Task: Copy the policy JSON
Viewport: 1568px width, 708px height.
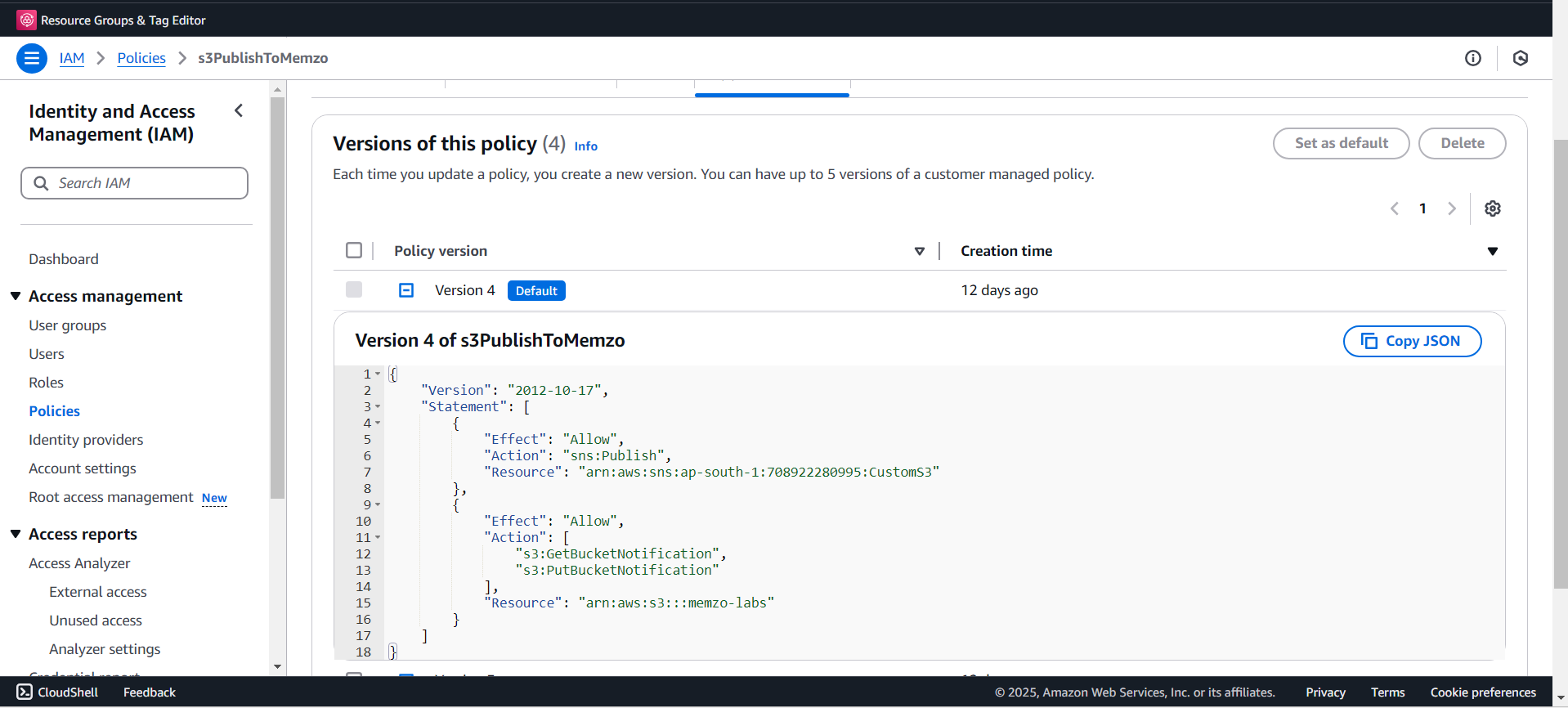Action: 1412,341
